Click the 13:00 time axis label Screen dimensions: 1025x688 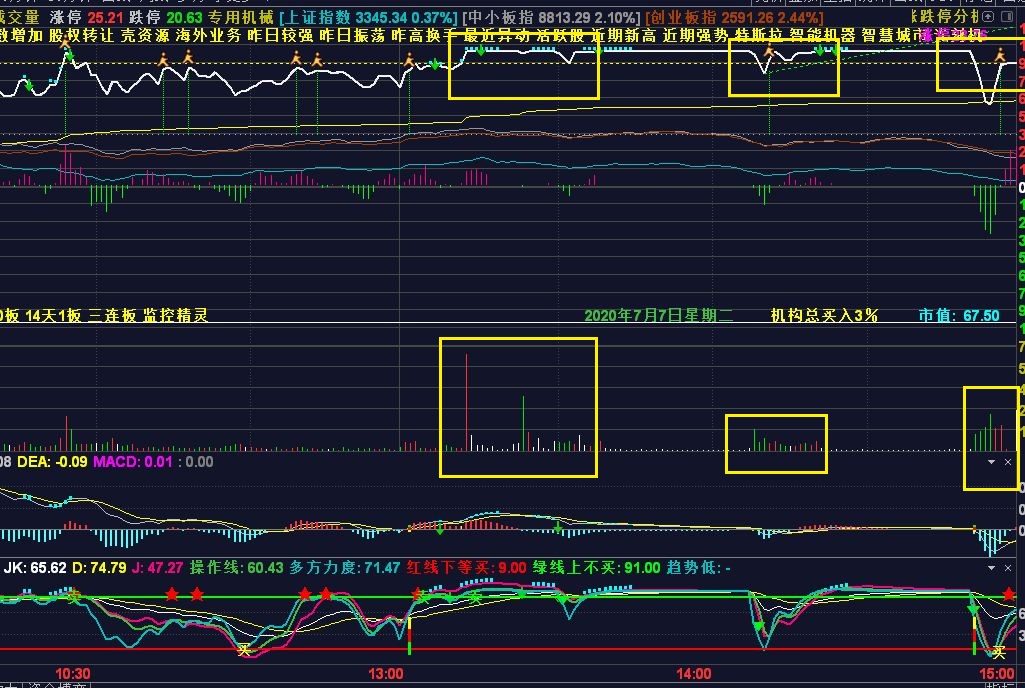pos(385,674)
